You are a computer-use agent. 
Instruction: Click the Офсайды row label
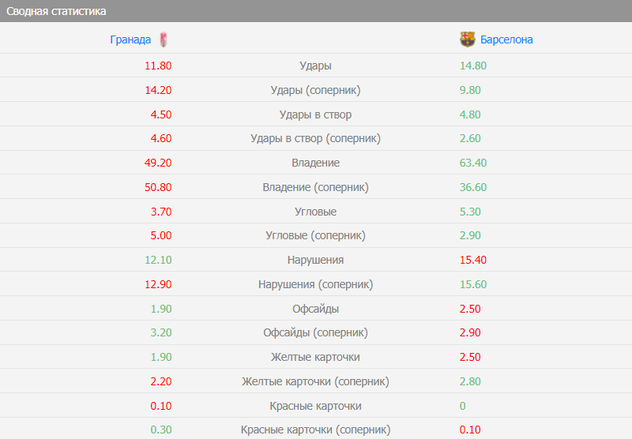click(x=316, y=309)
